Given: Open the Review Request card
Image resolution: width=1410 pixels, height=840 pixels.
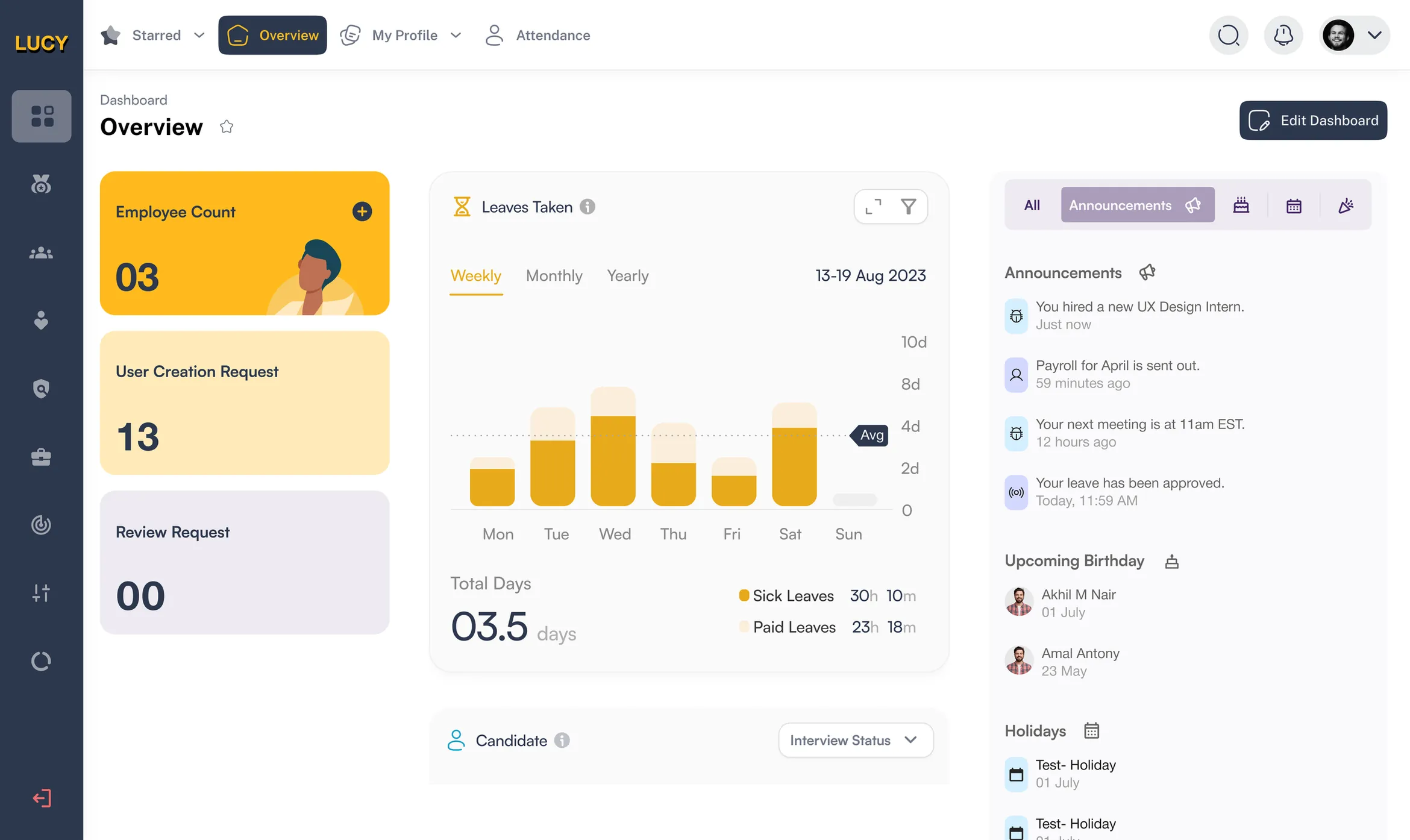Looking at the screenshot, I should [245, 562].
